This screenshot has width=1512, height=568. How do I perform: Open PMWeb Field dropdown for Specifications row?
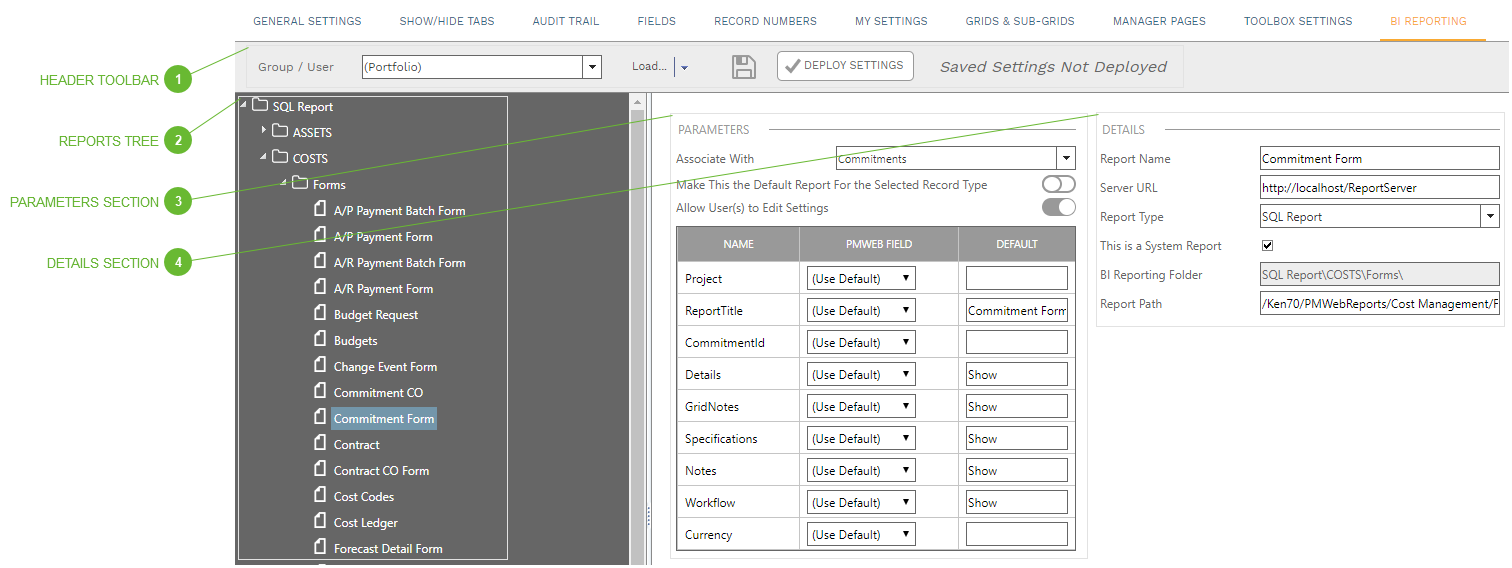point(861,438)
